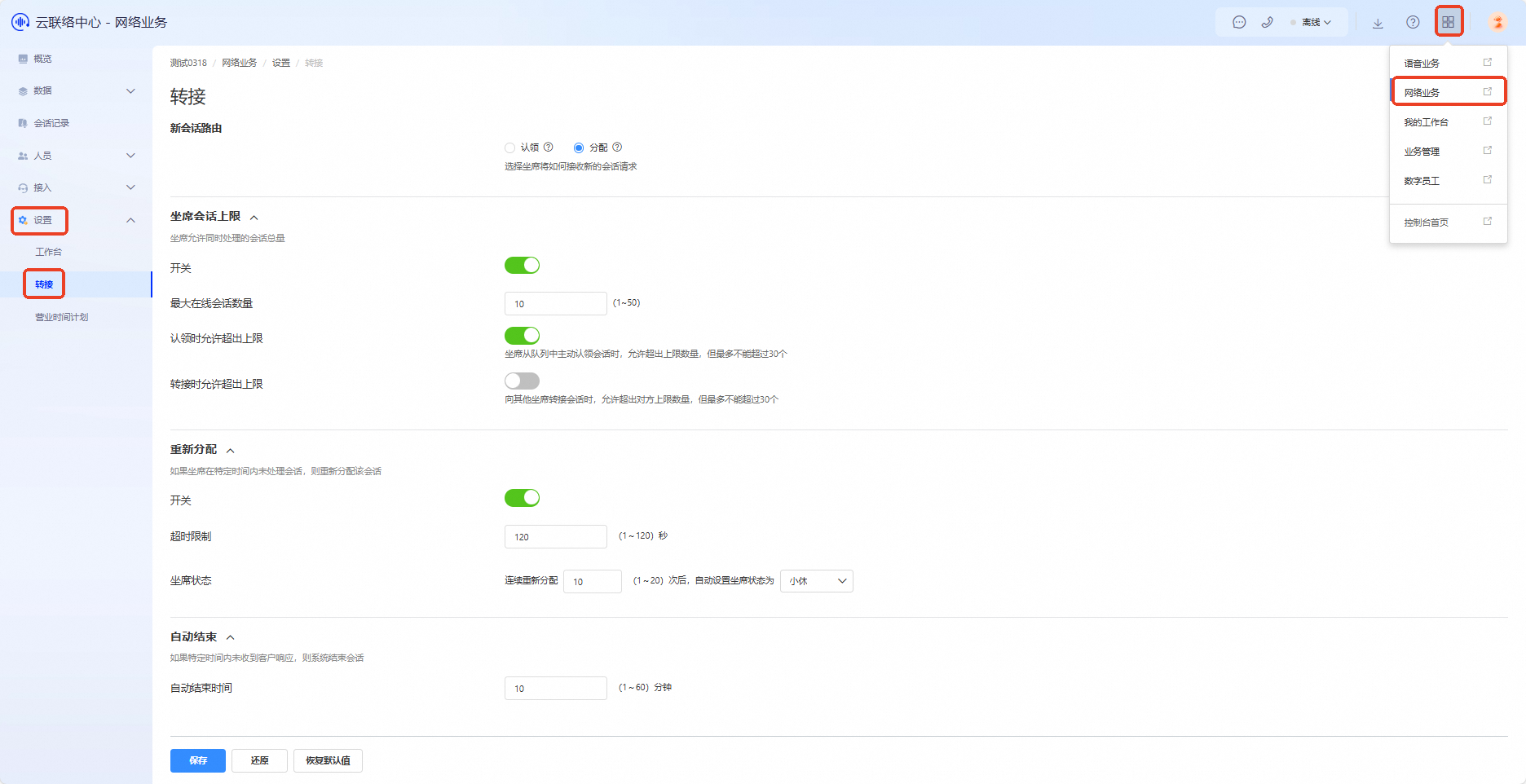This screenshot has width=1526, height=784.
Task: Click 网络业务 breadcrumb link
Action: tap(240, 63)
